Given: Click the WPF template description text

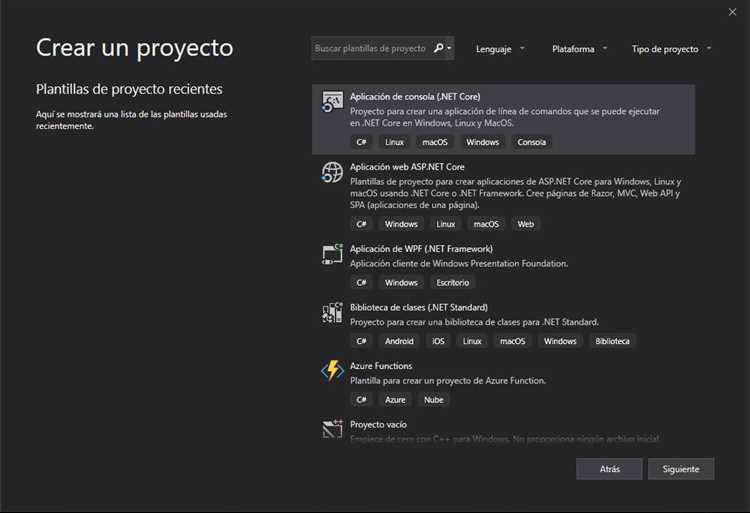Looking at the screenshot, I should click(x=459, y=263).
